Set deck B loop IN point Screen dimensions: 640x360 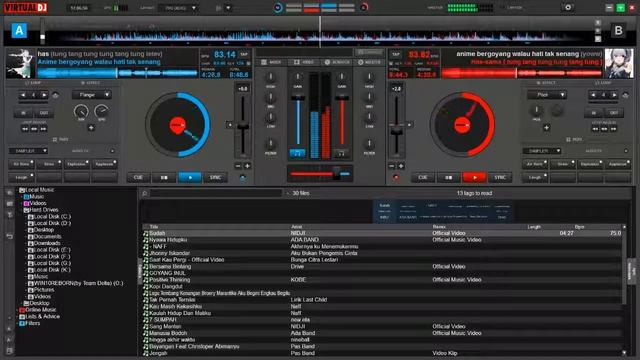pyautogui.click(x=593, y=113)
